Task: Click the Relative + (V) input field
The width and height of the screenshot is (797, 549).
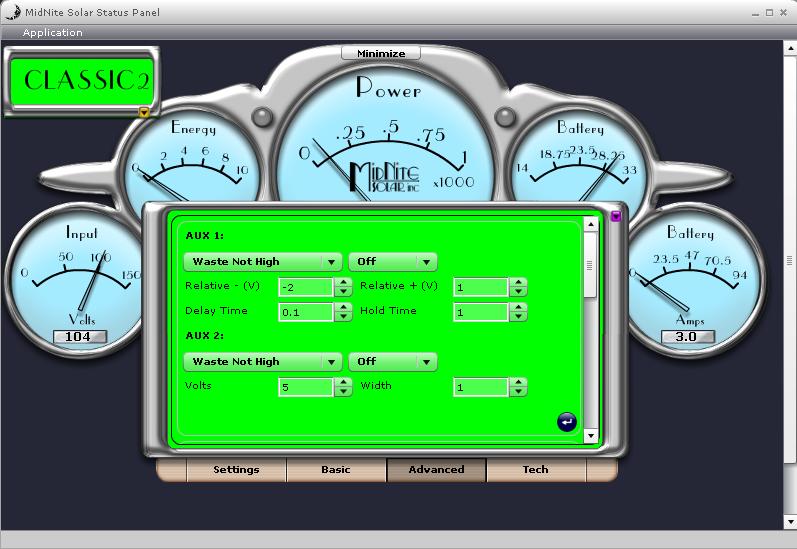Action: point(481,287)
